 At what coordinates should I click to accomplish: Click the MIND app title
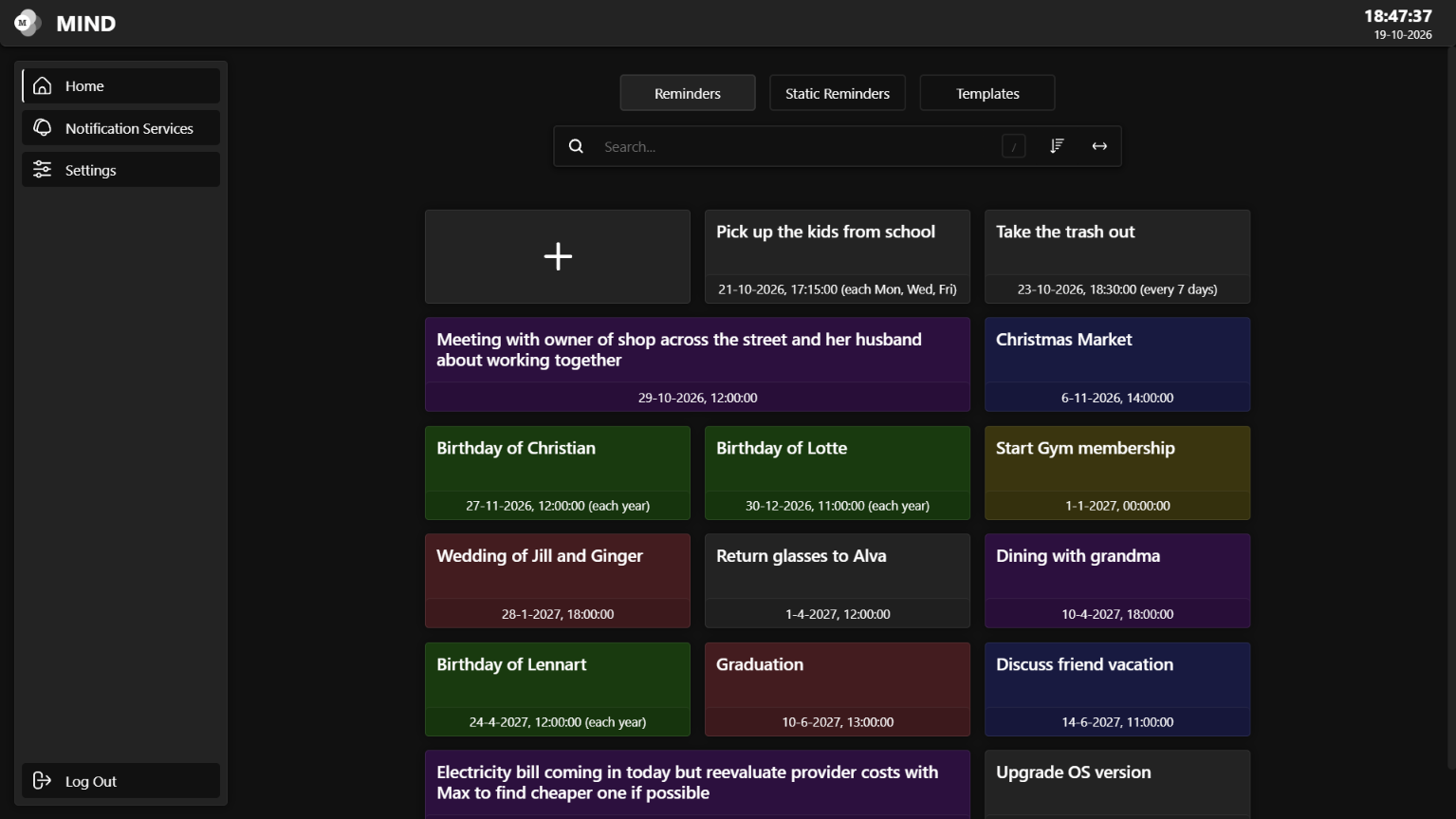click(x=86, y=24)
